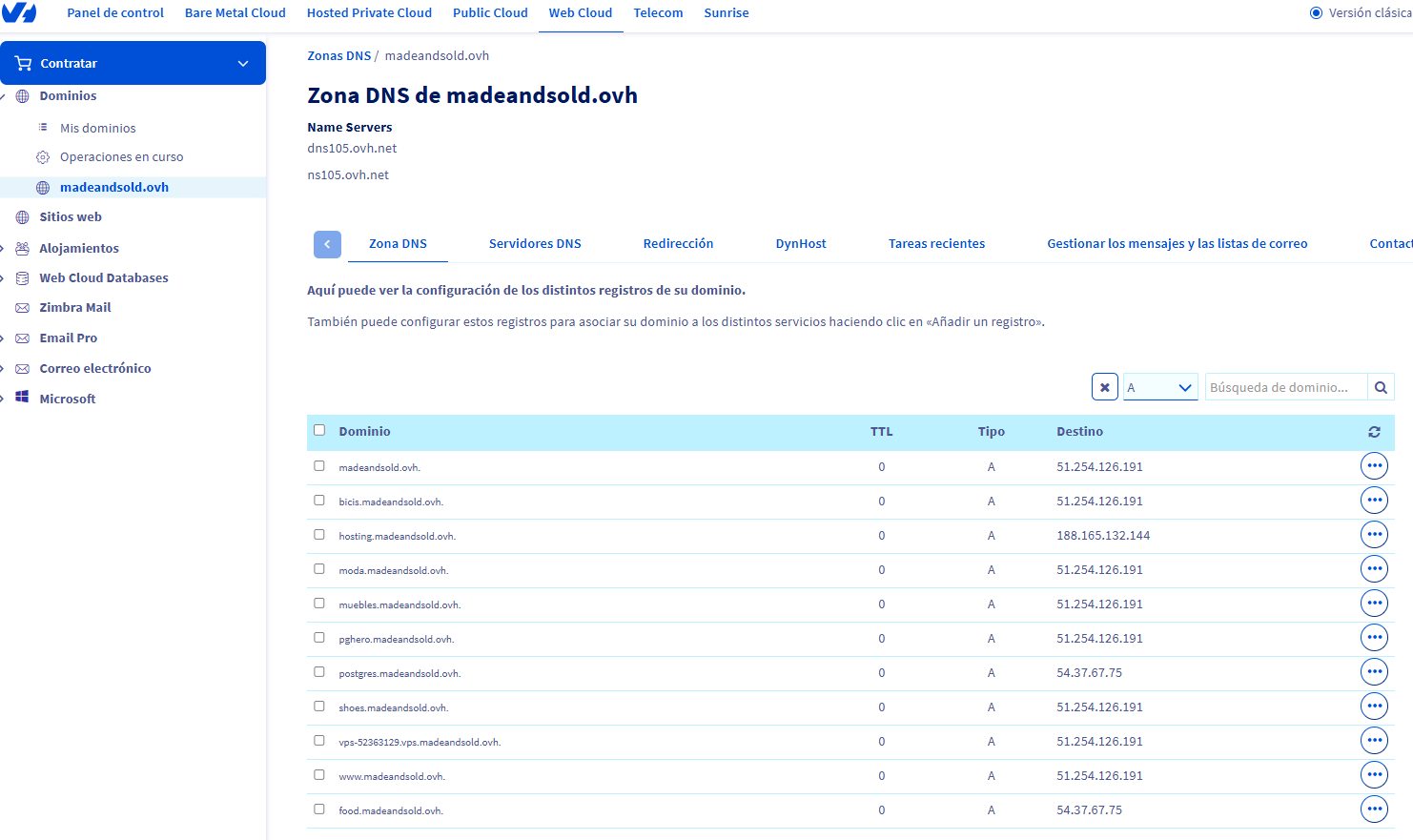Open actions menu for bicis.madeandsold.ovh. record
Screen dimensions: 1413x840
click(1374, 501)
